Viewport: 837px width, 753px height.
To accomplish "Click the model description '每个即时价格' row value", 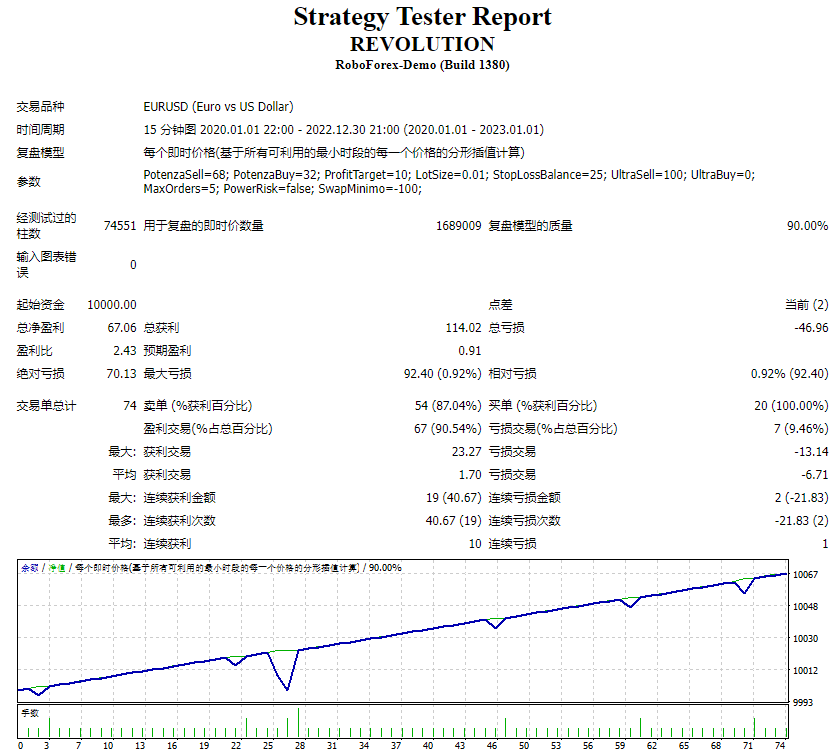I will pyautogui.click(x=334, y=153).
